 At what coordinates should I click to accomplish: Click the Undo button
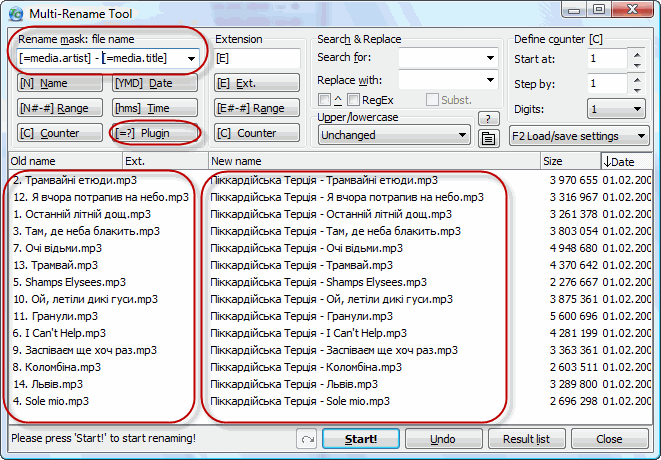point(443,439)
